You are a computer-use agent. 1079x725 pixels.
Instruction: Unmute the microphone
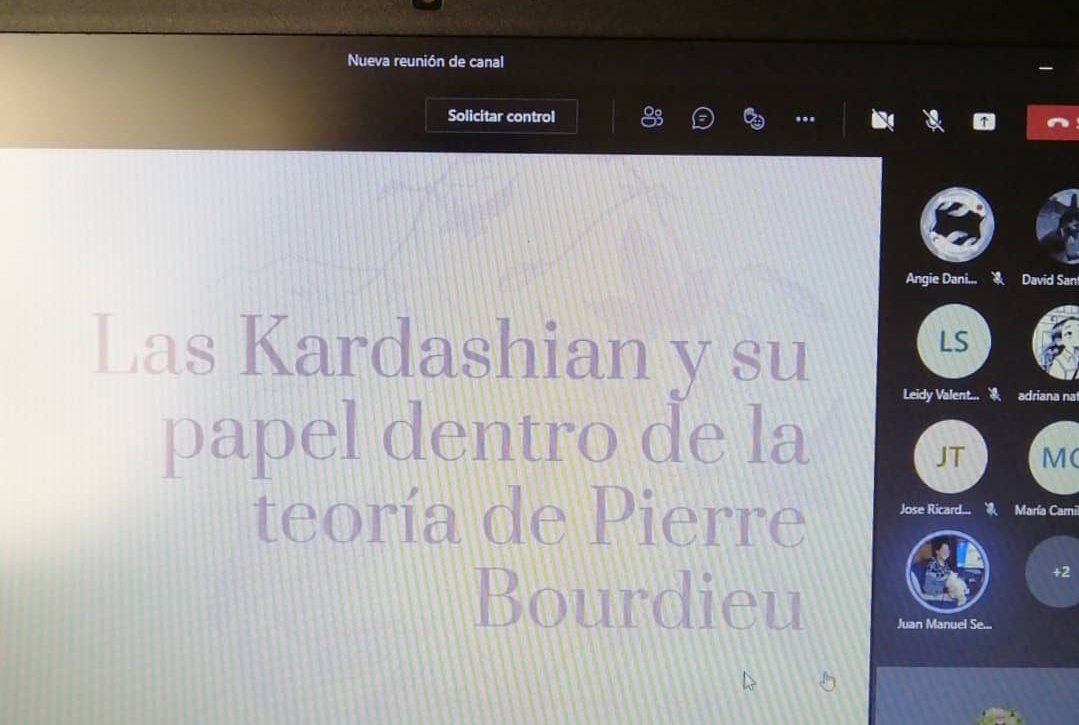pyautogui.click(x=932, y=121)
